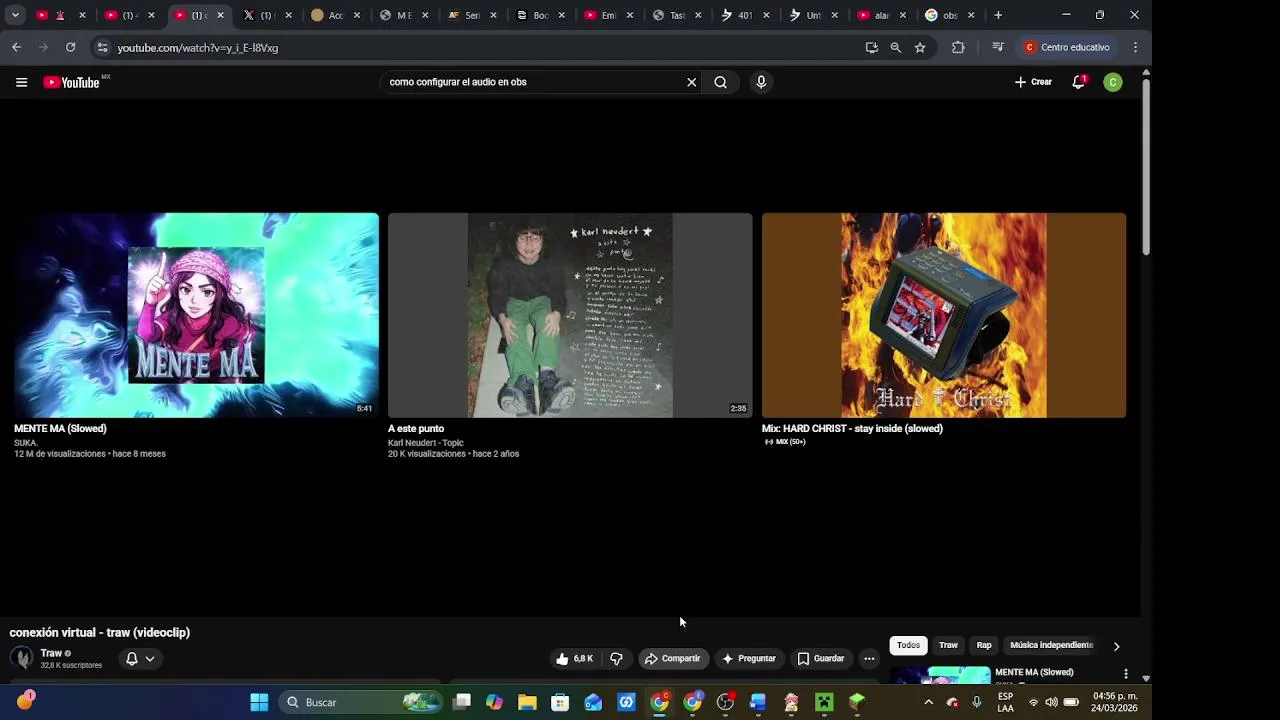Open the tab search dropdown arrow
The image size is (1280, 720).
coord(15,15)
